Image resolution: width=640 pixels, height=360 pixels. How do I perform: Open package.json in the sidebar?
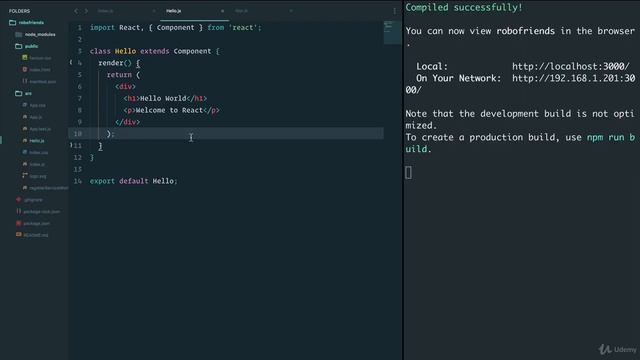tap(37, 224)
